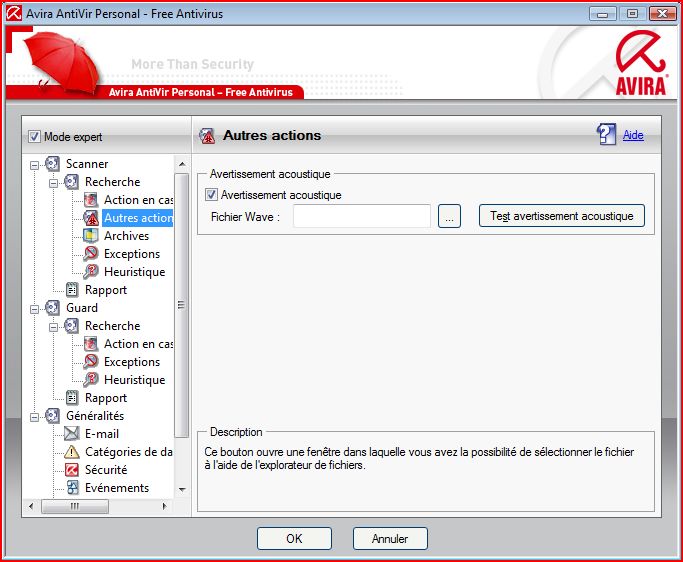683x562 pixels.
Task: Click the Scanner 'Action en cas' icon
Action: click(x=91, y=200)
